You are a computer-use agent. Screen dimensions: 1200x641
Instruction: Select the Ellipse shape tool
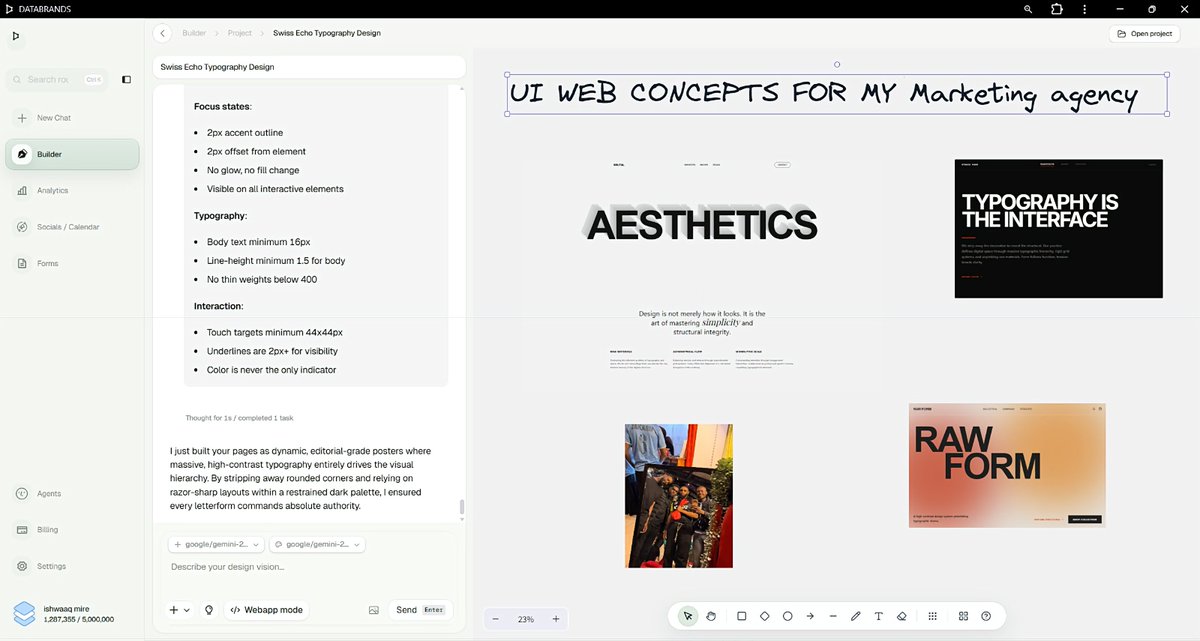(788, 616)
